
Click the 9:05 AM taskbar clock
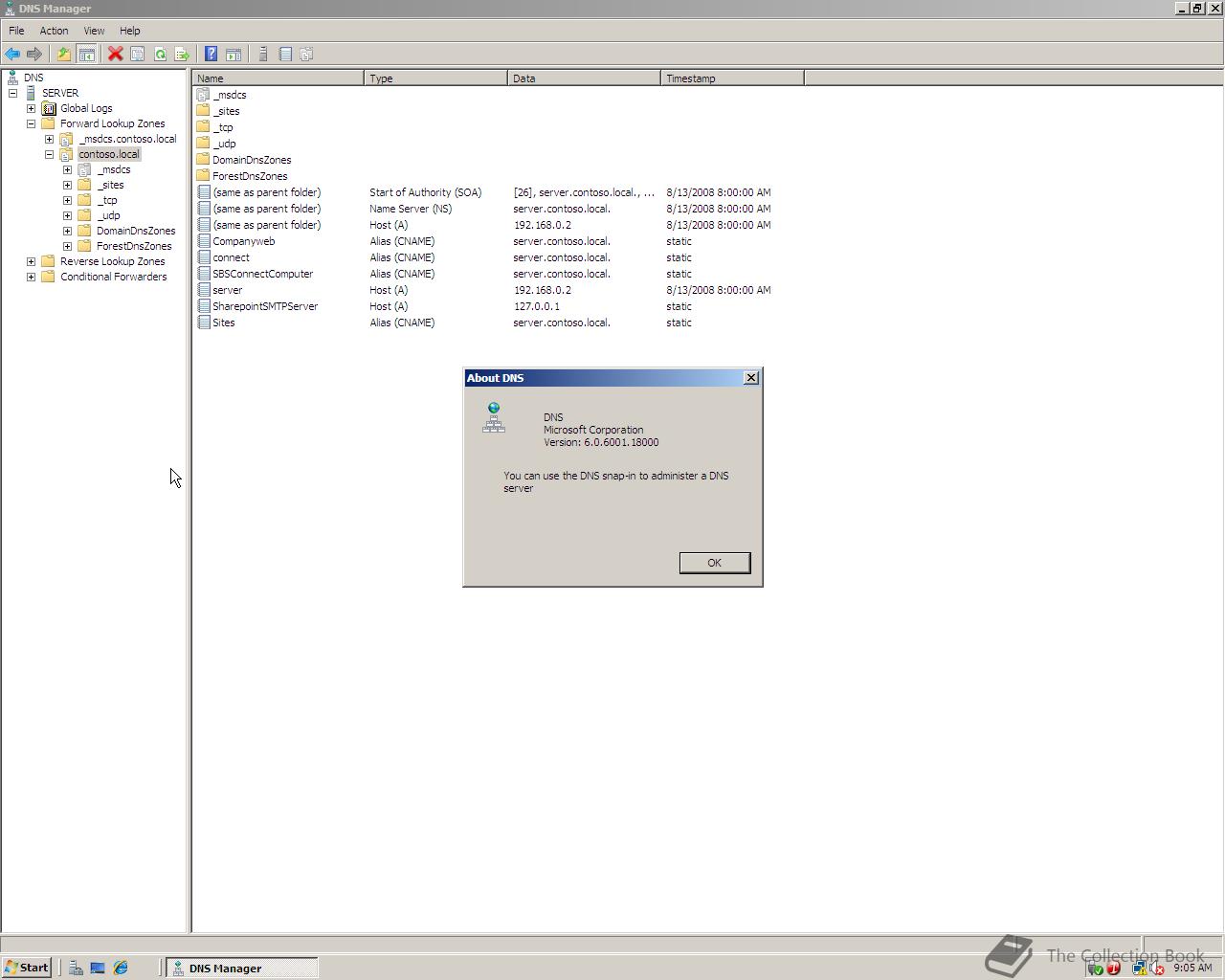coord(1192,968)
